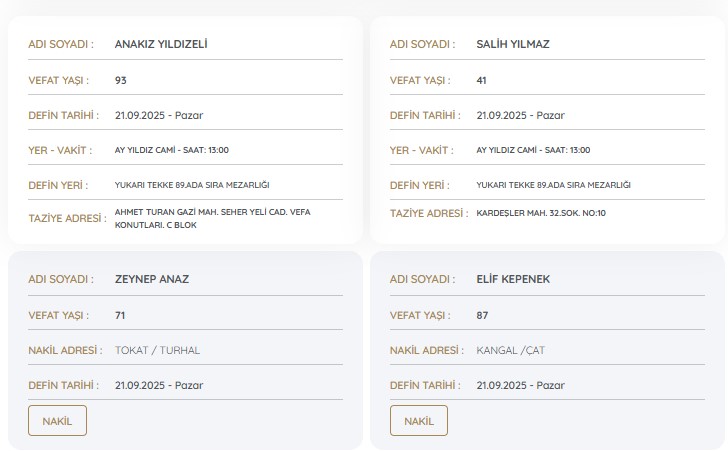Select the Ay Yıldız Cami time in Anakız Yıldızeli's card
The height and width of the screenshot is (451, 728).
coord(172,150)
